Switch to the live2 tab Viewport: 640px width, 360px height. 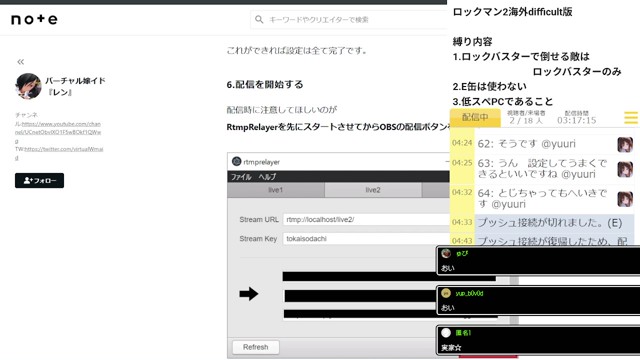click(373, 190)
